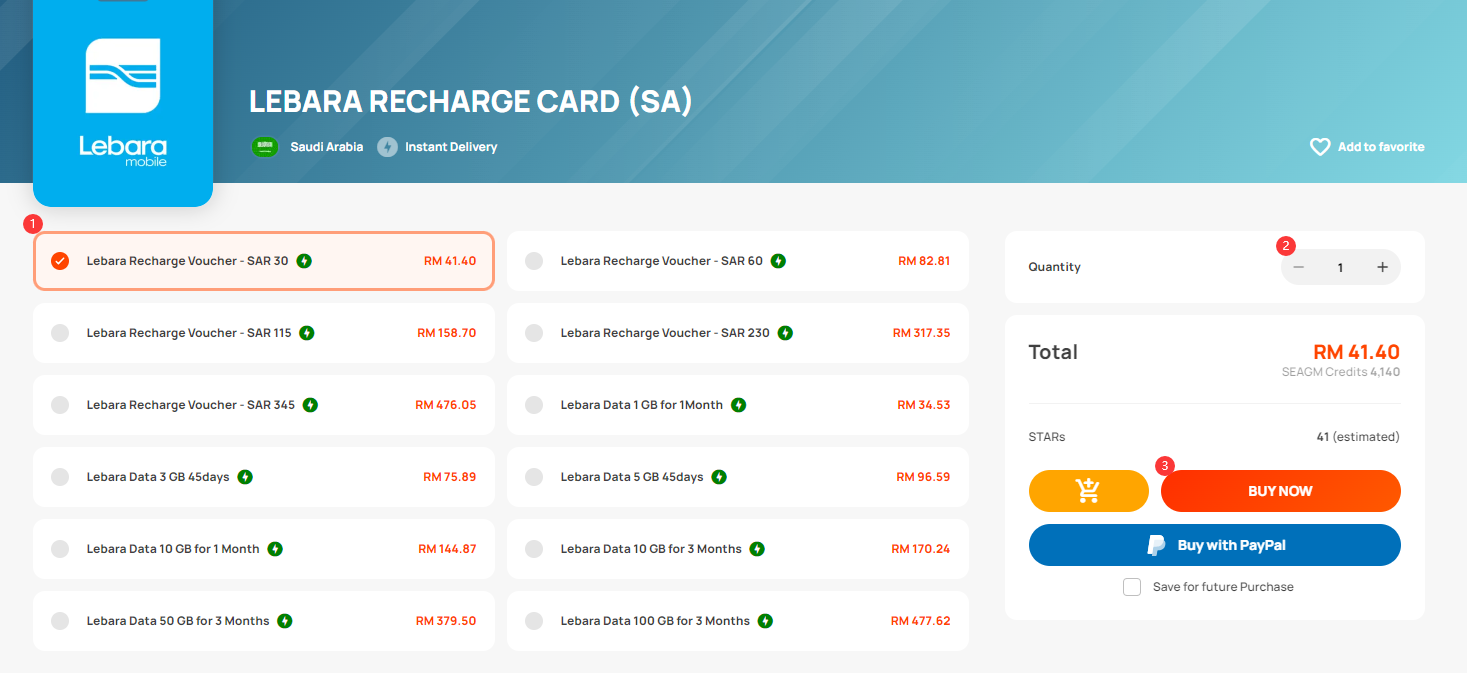The image size is (1467, 673).
Task: Decrease quantity with the minus icon
Action: pyautogui.click(x=1298, y=267)
